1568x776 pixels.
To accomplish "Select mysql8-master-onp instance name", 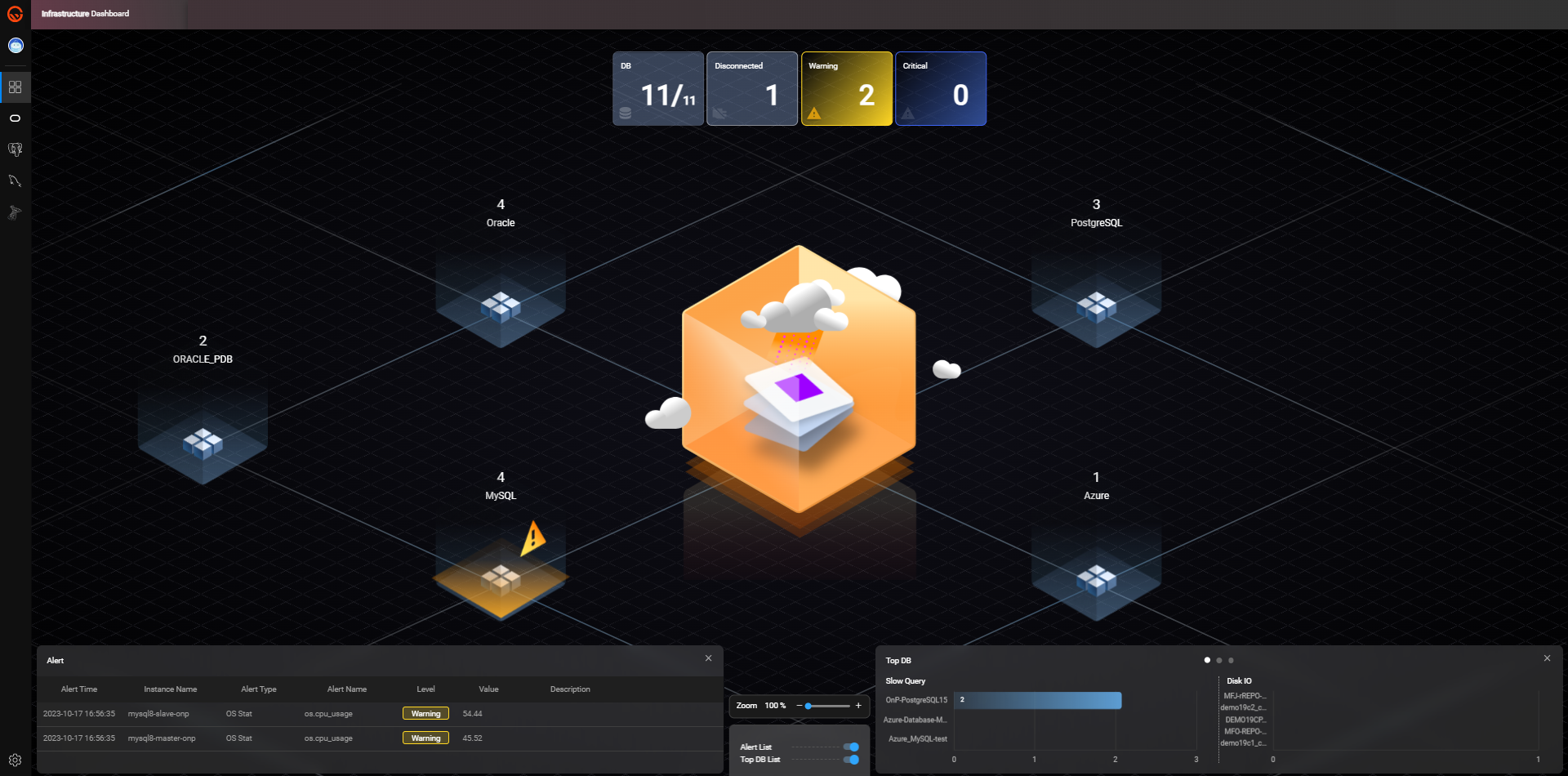I will point(162,738).
